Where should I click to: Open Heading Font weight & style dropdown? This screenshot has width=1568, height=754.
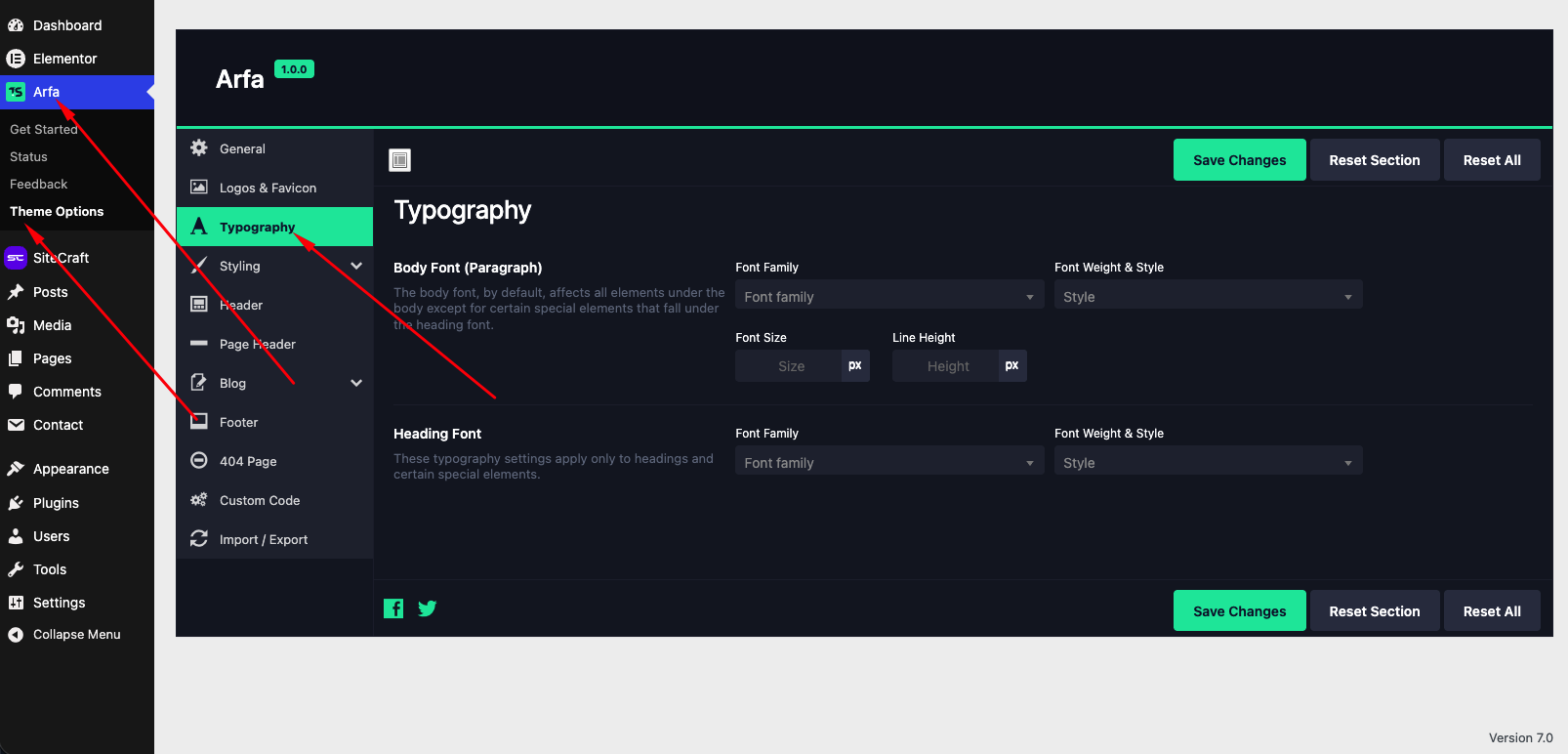[1208, 461]
